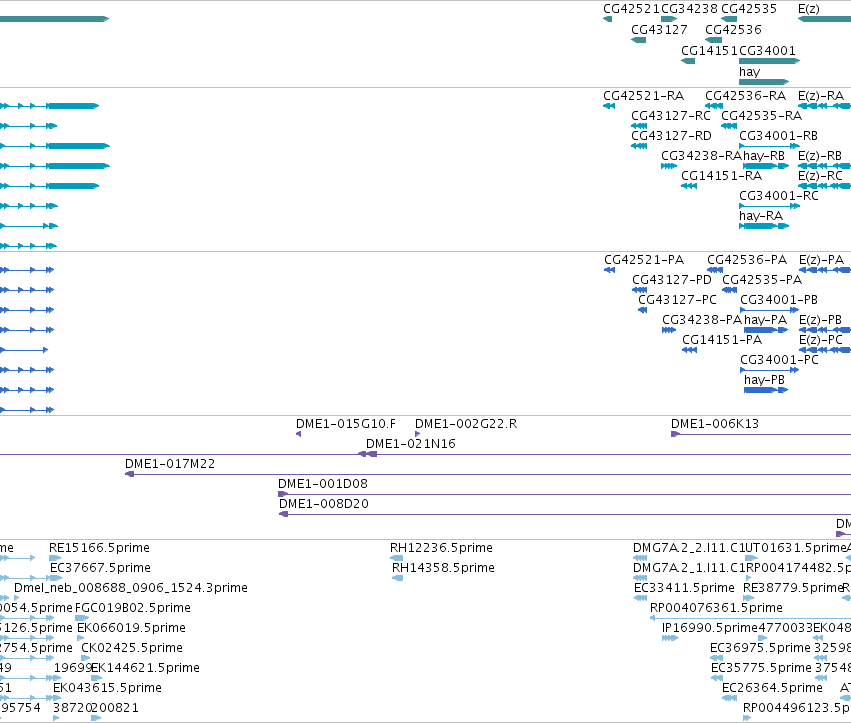
Task: Open protein label hay-PB
Action: tap(764, 380)
